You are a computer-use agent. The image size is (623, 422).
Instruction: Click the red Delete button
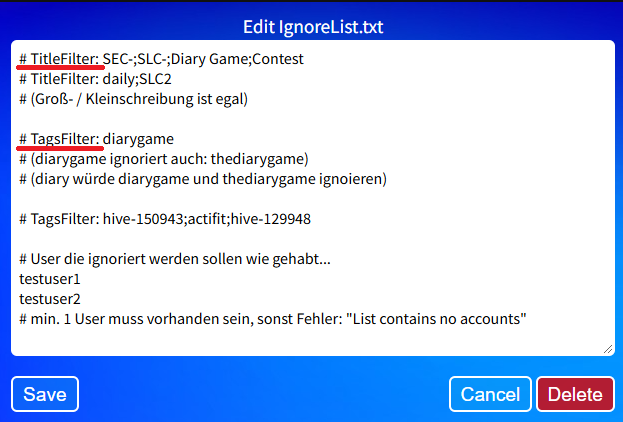coord(575,394)
